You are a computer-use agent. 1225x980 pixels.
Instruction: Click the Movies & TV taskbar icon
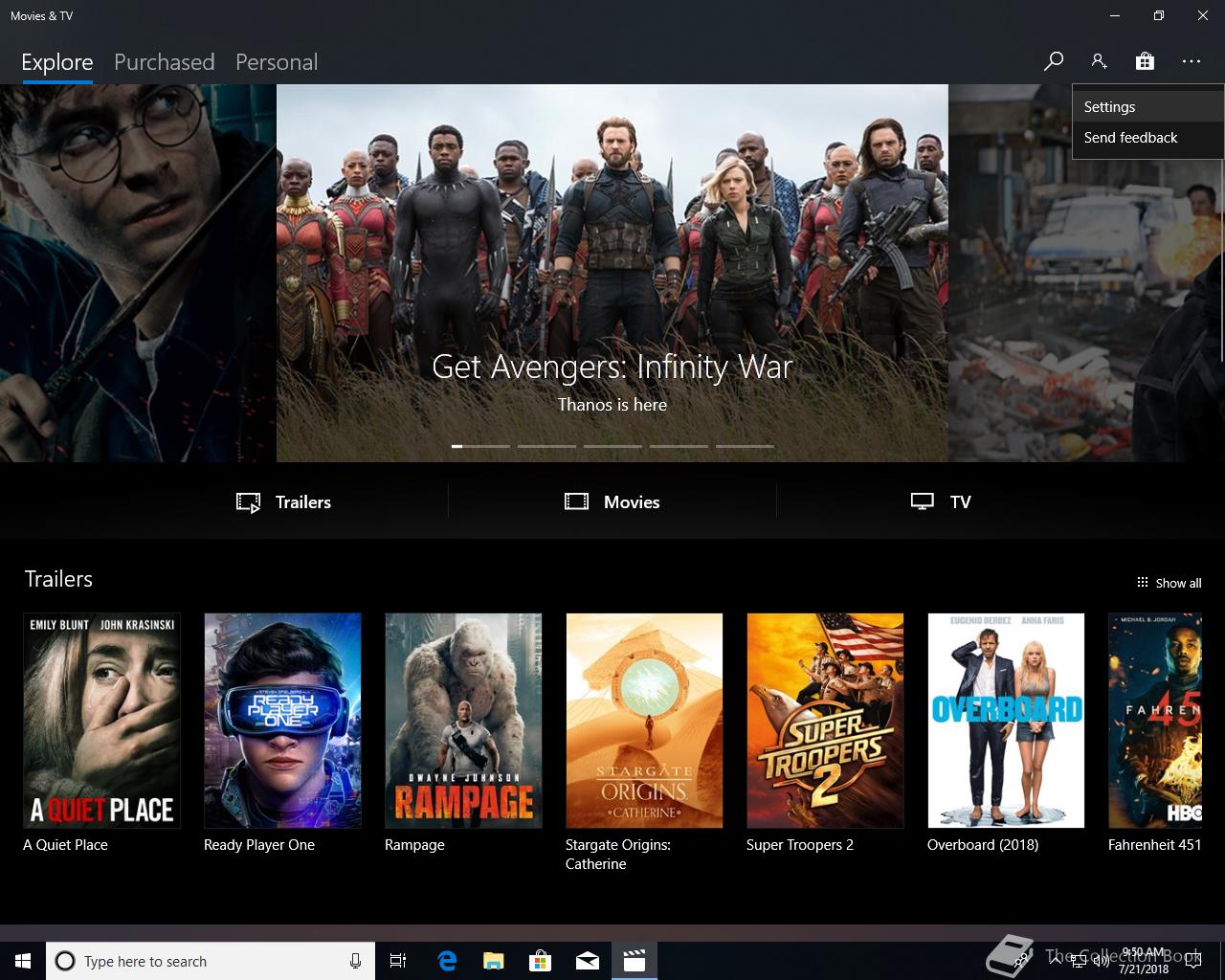(635, 961)
